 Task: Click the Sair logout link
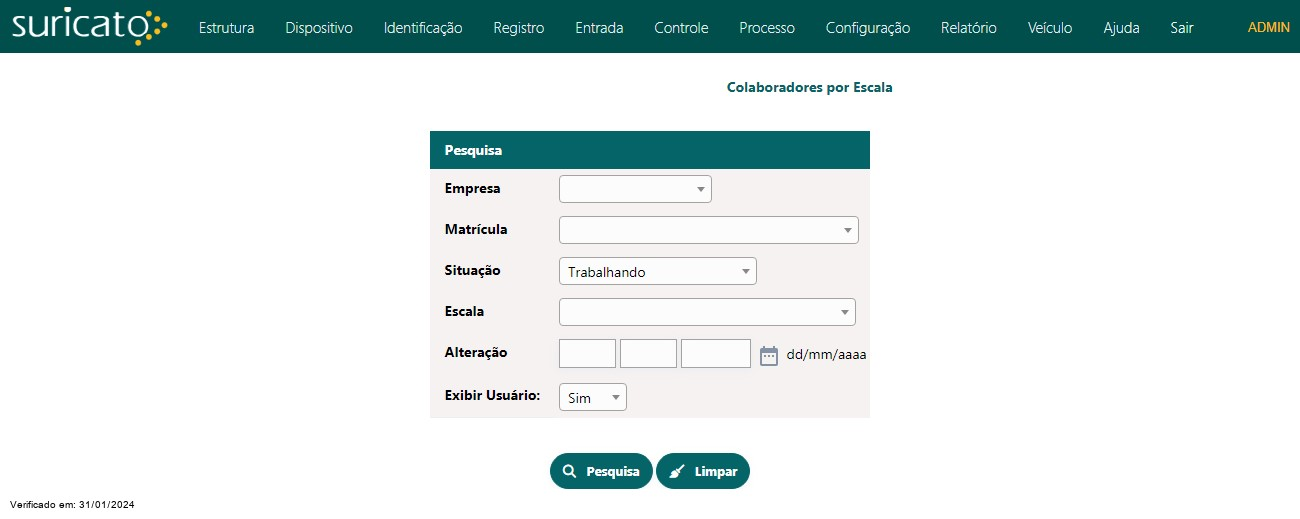[1182, 28]
